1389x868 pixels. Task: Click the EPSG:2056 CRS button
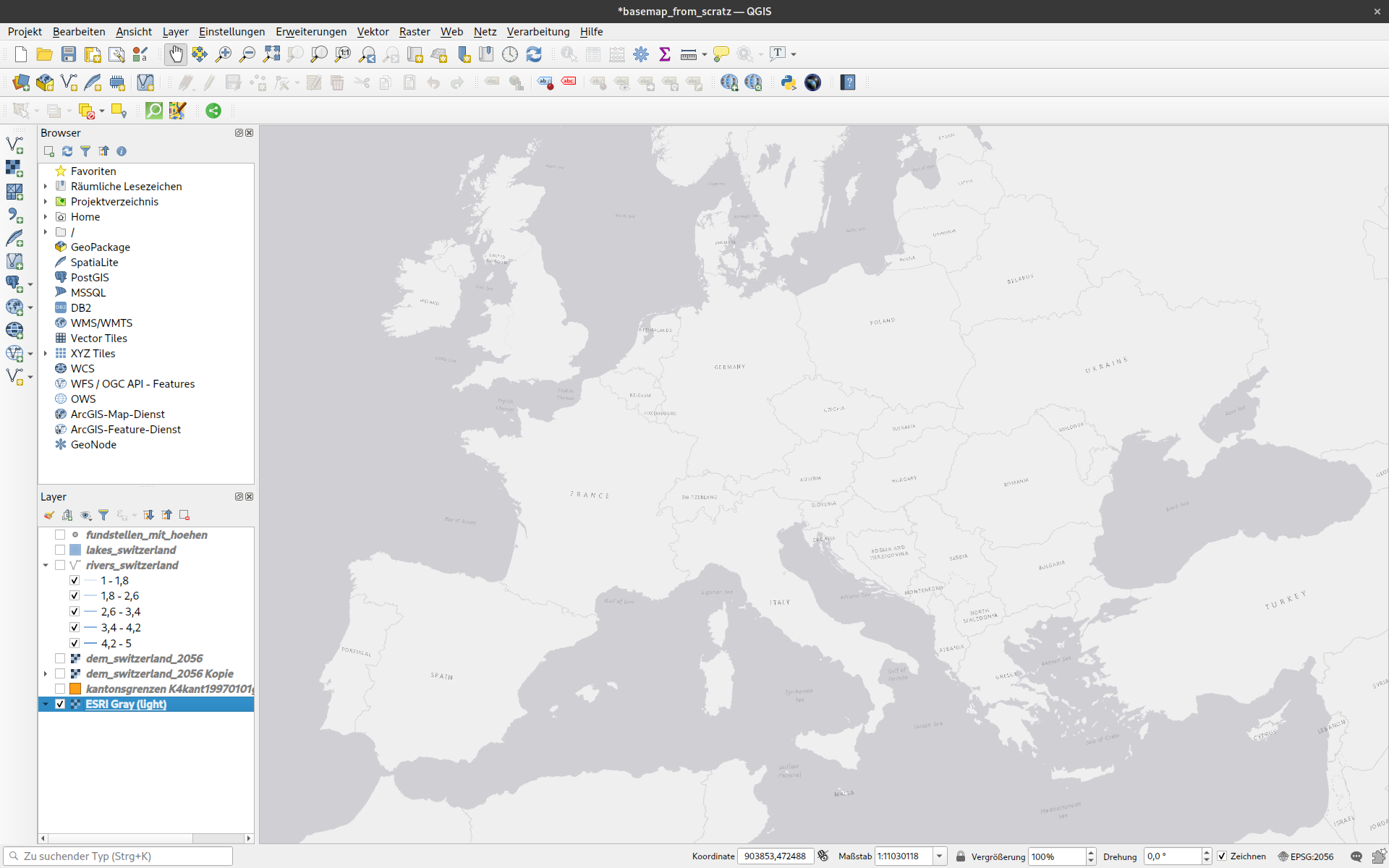click(x=1306, y=856)
